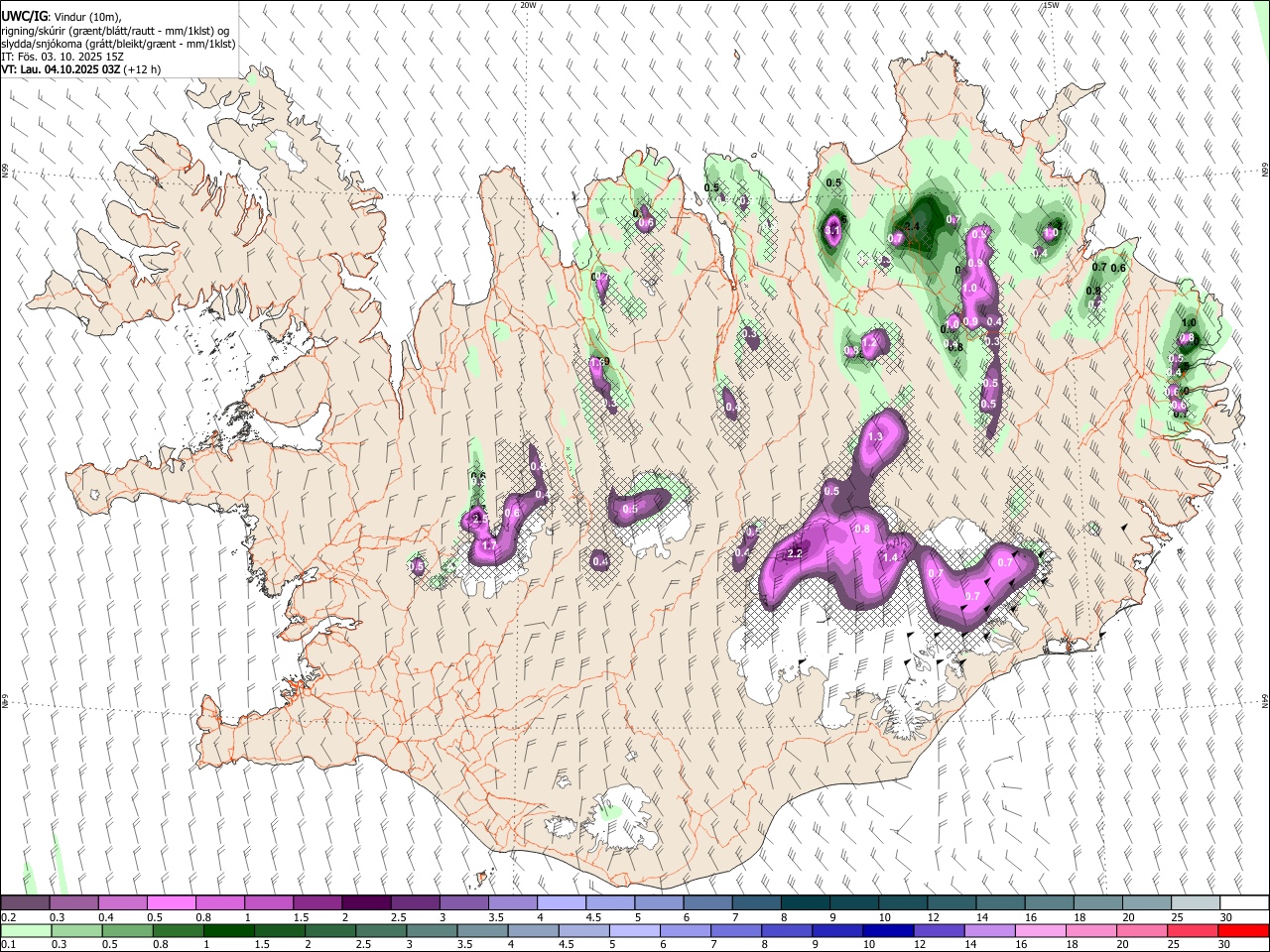Click the '1.7' value on the map

tap(488, 546)
